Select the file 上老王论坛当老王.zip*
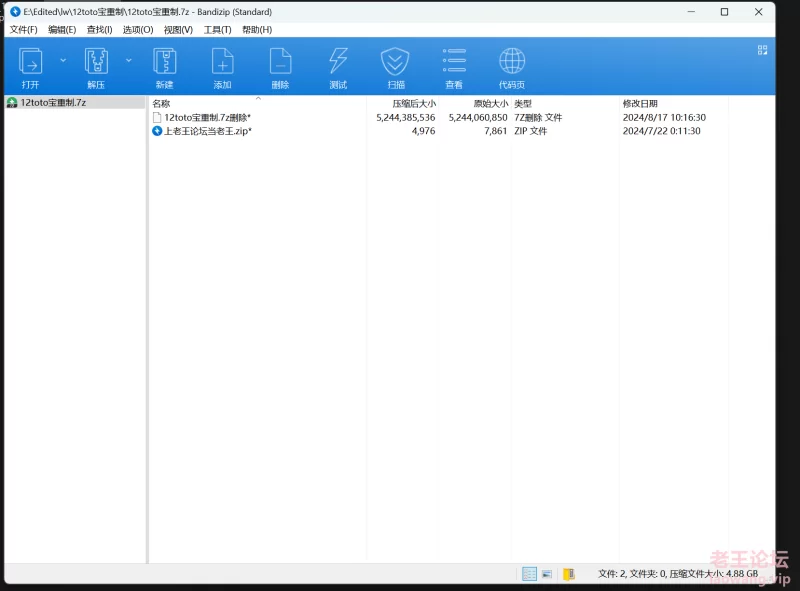The width and height of the screenshot is (800, 591). coord(208,131)
